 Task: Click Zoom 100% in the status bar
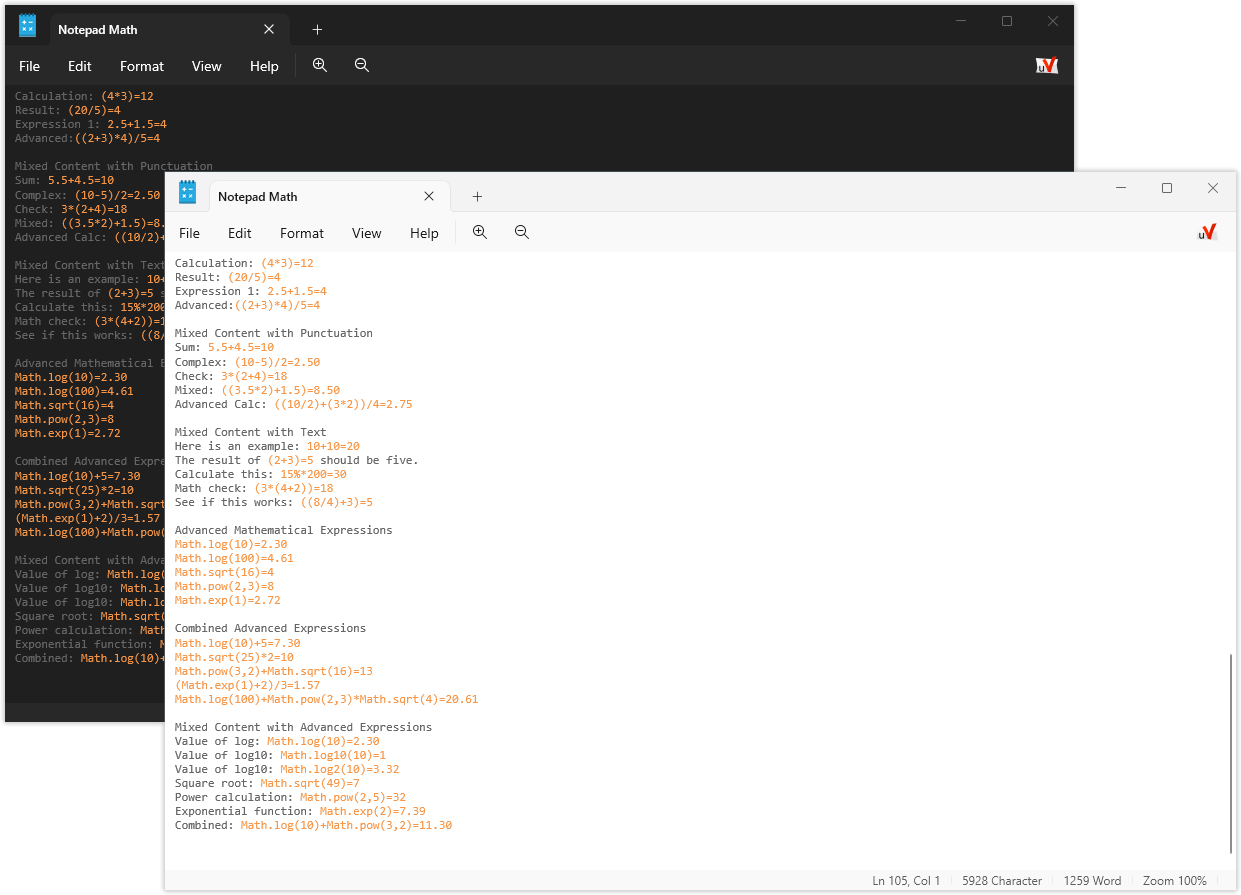point(1174,881)
